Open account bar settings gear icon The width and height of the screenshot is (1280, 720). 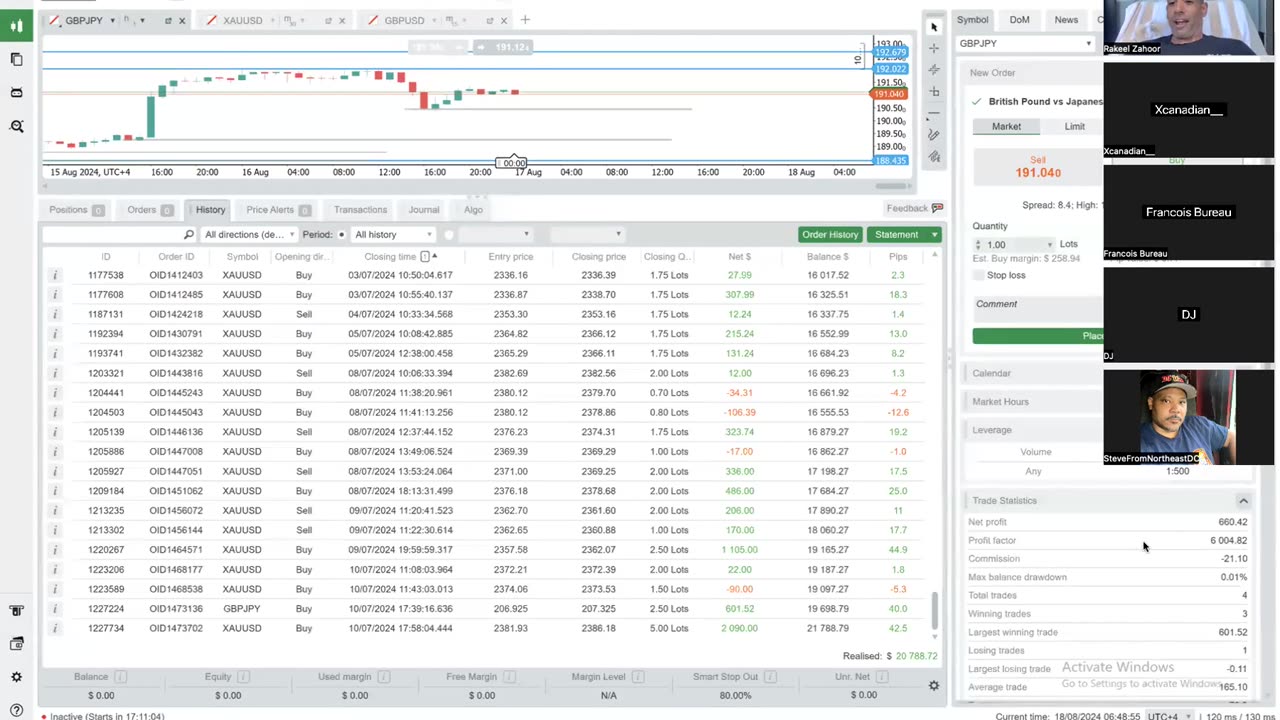point(933,685)
